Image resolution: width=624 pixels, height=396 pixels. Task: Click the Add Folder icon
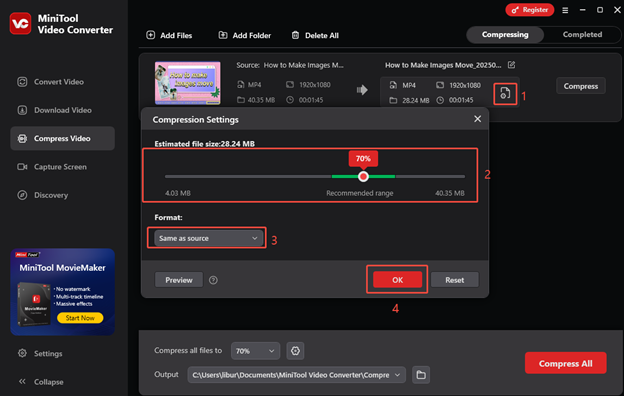pos(223,35)
